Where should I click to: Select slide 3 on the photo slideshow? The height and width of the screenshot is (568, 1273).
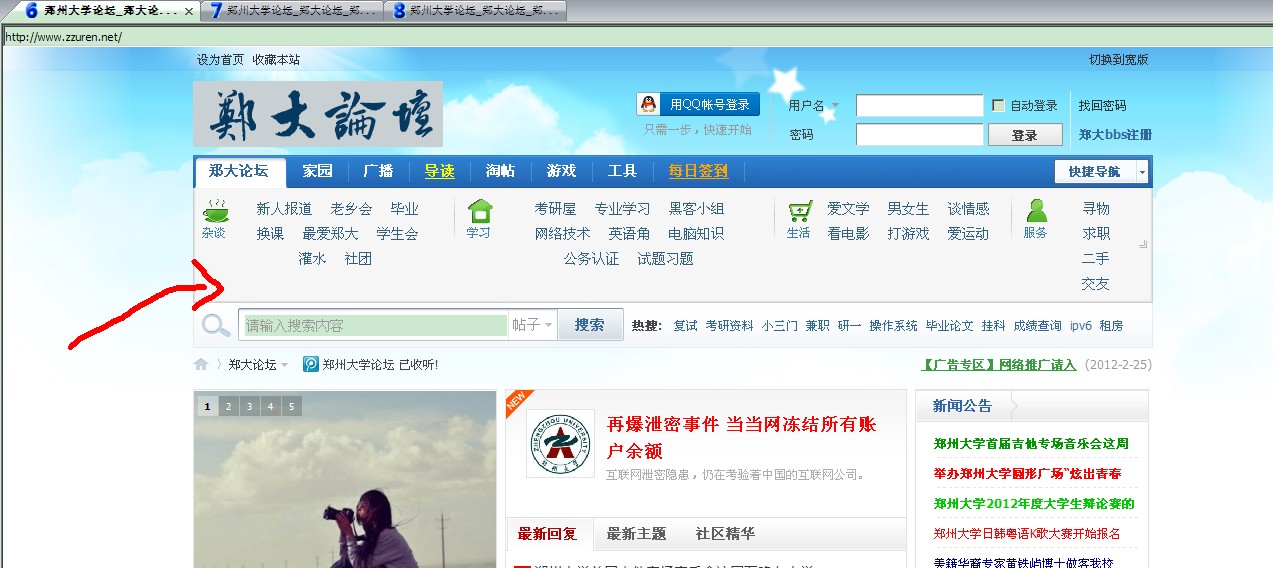249,406
